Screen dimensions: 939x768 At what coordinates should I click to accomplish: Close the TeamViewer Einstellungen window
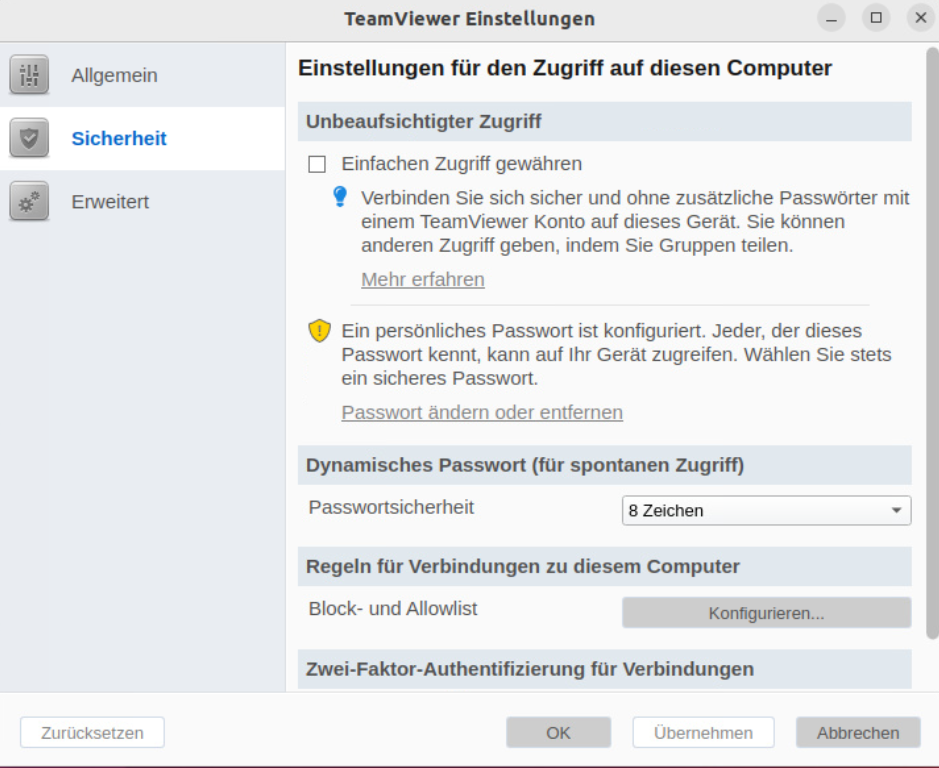[x=920, y=18]
